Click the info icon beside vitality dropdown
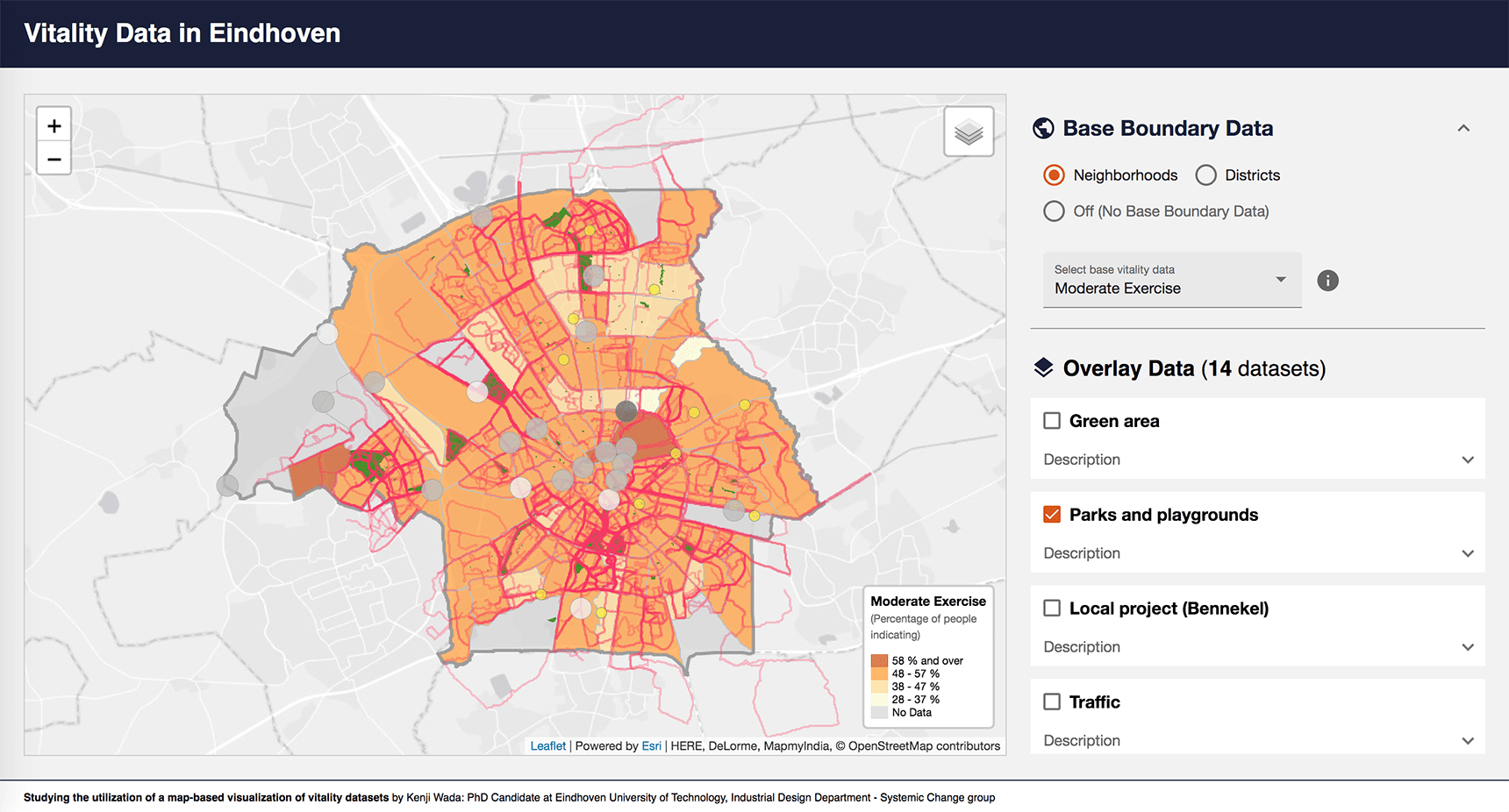1509x812 pixels. (x=1327, y=281)
